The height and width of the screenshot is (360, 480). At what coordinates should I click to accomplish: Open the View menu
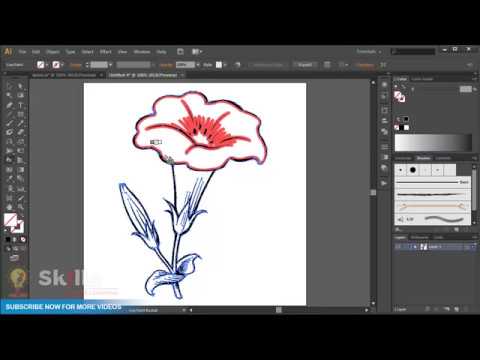coord(122,52)
